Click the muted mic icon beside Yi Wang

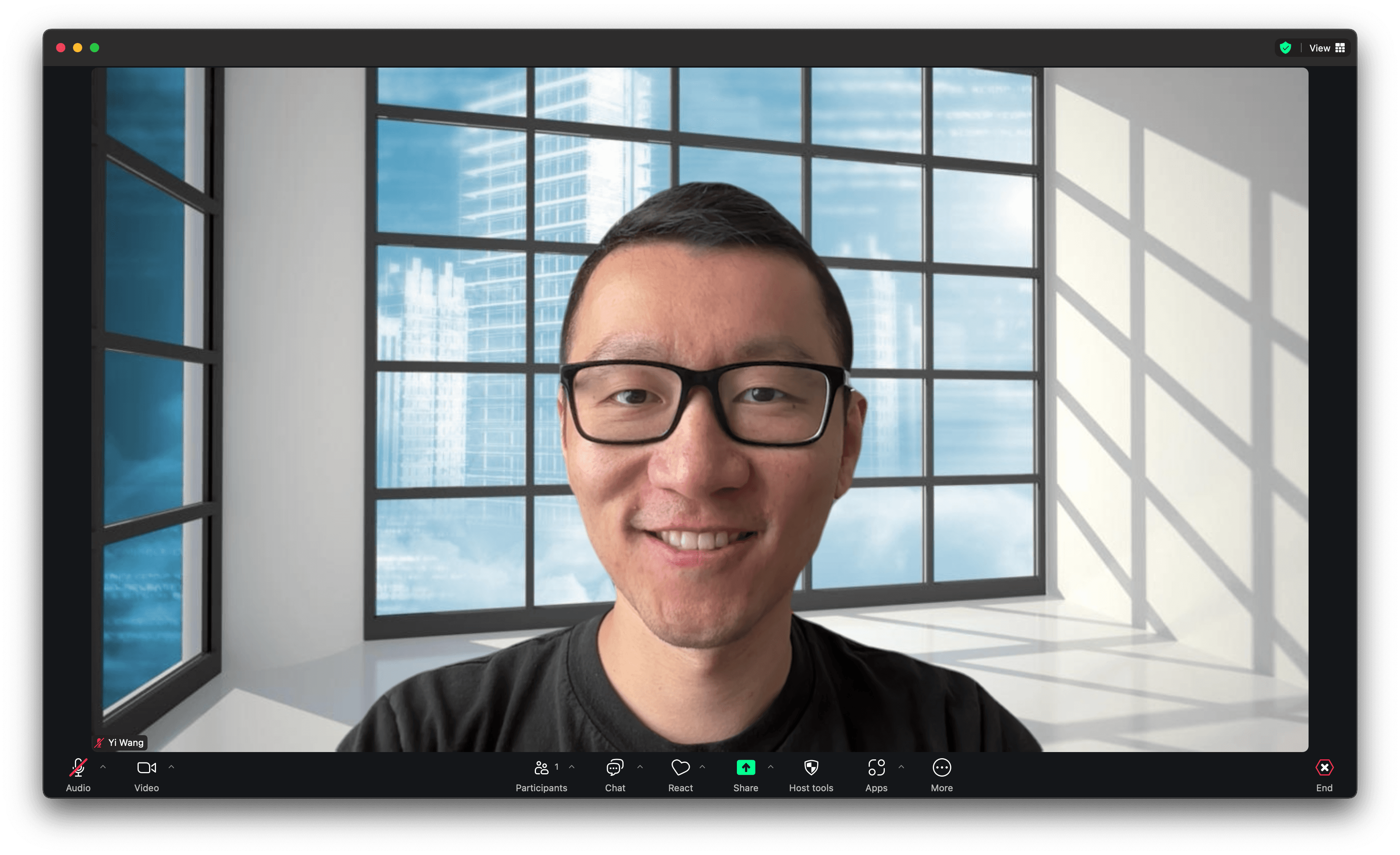[100, 742]
